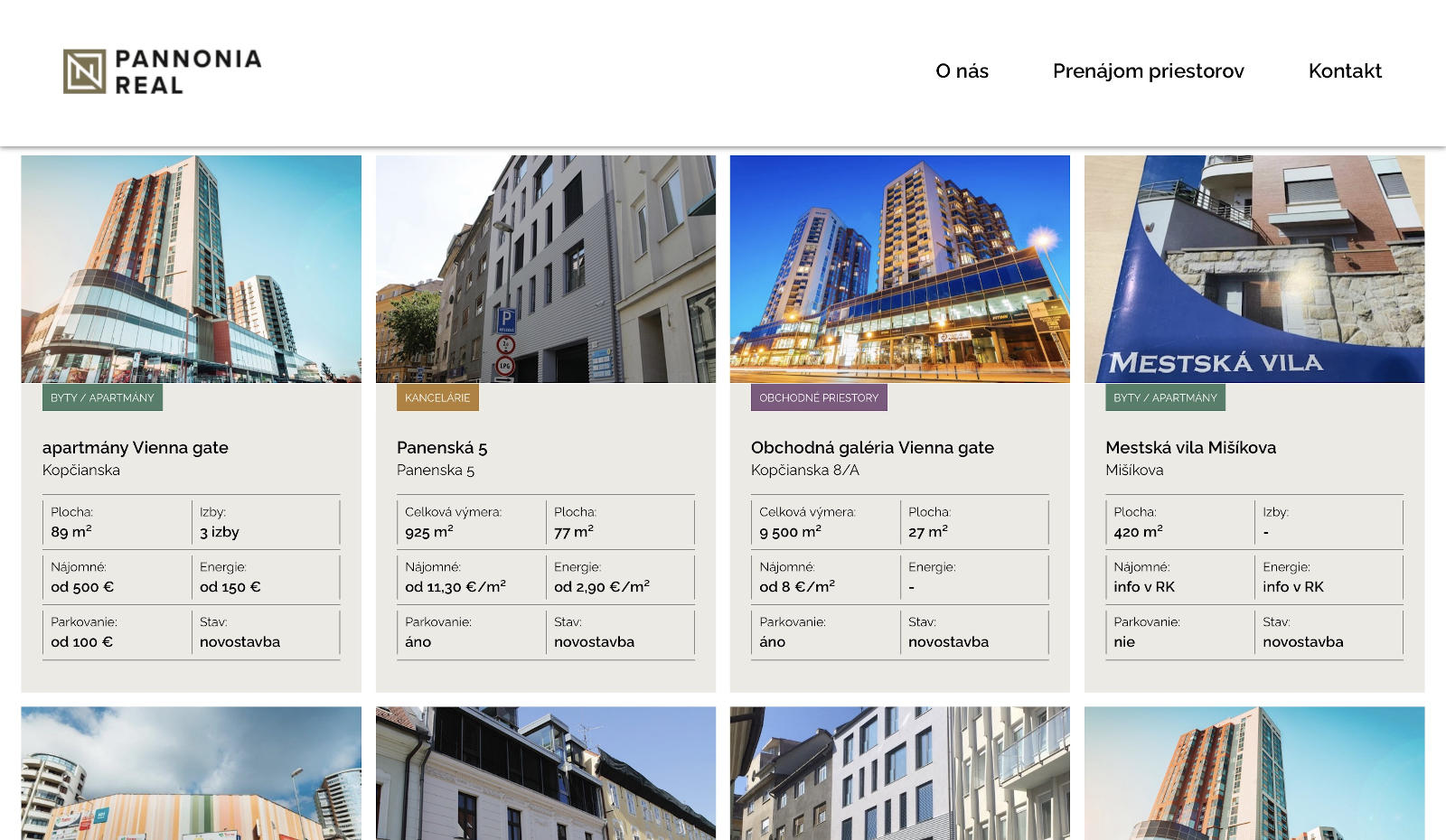Screen dimensions: 1446x840
Task: Click info v RK under Energie
Action: [1293, 587]
